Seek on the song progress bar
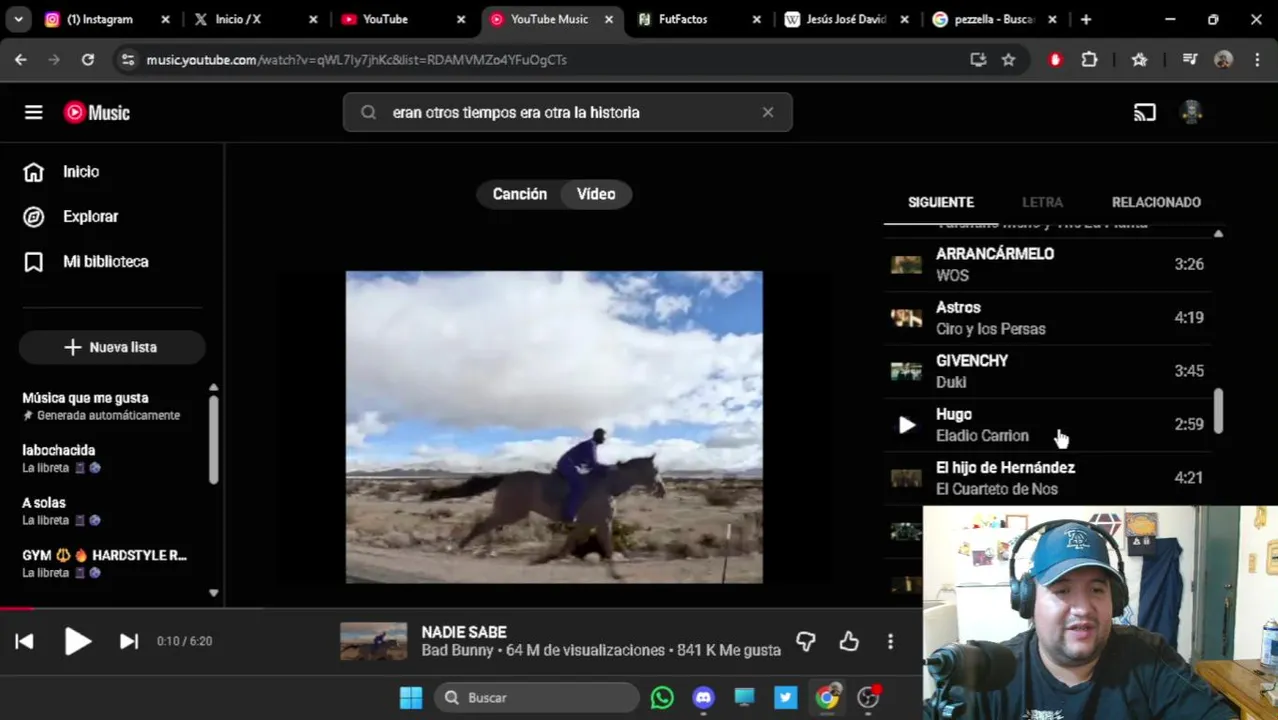 pos(460,607)
